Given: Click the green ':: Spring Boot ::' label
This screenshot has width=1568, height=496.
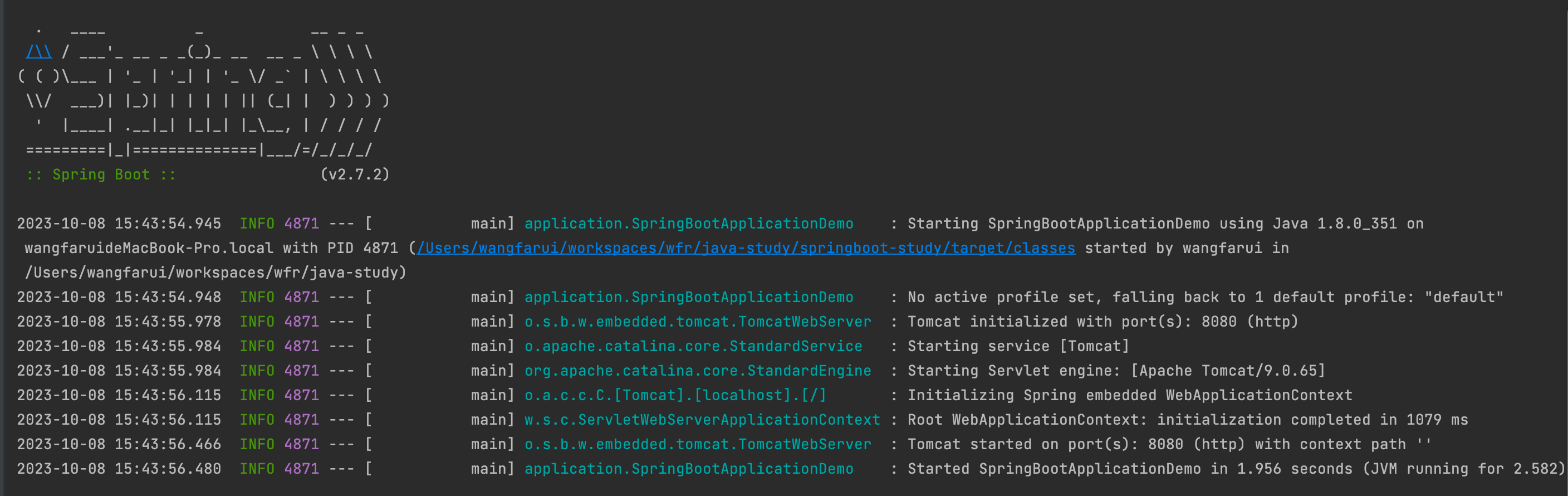Looking at the screenshot, I should (101, 175).
